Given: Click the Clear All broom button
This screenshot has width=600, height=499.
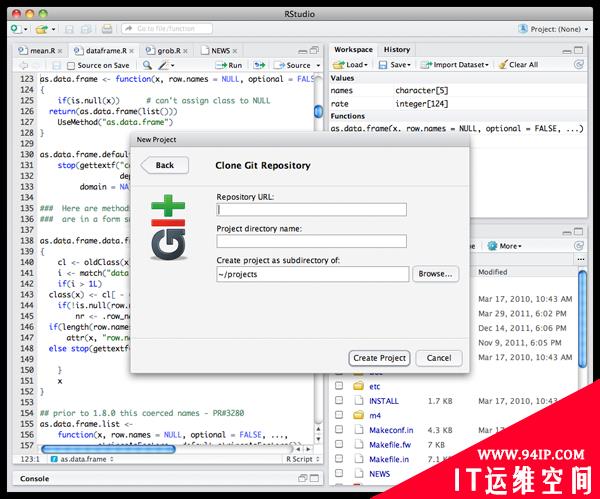Looking at the screenshot, I should [519, 65].
